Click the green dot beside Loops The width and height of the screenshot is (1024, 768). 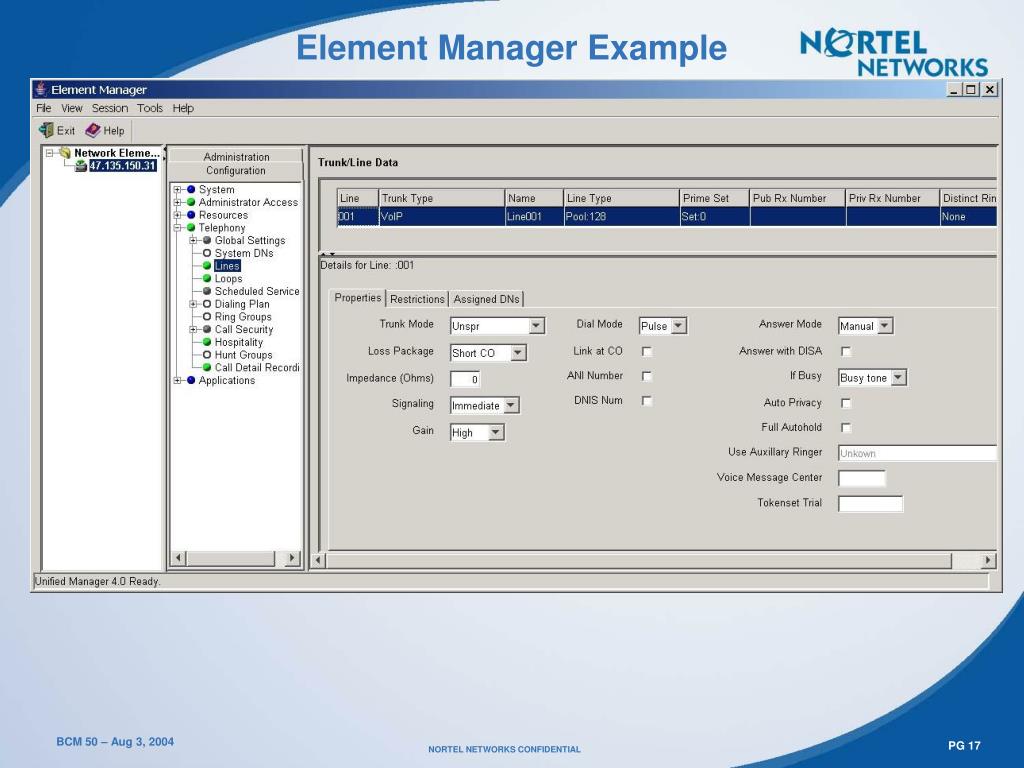(x=207, y=279)
